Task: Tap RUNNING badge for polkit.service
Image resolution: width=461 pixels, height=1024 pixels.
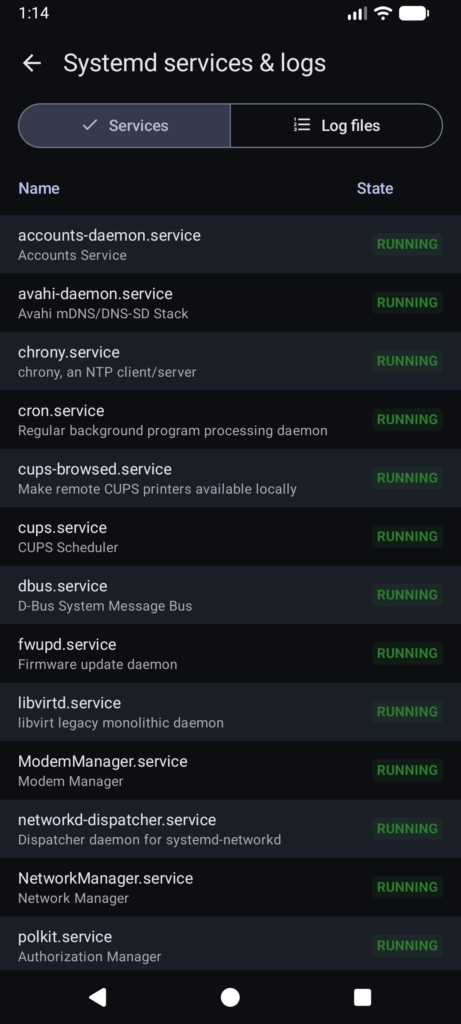Action: click(407, 946)
